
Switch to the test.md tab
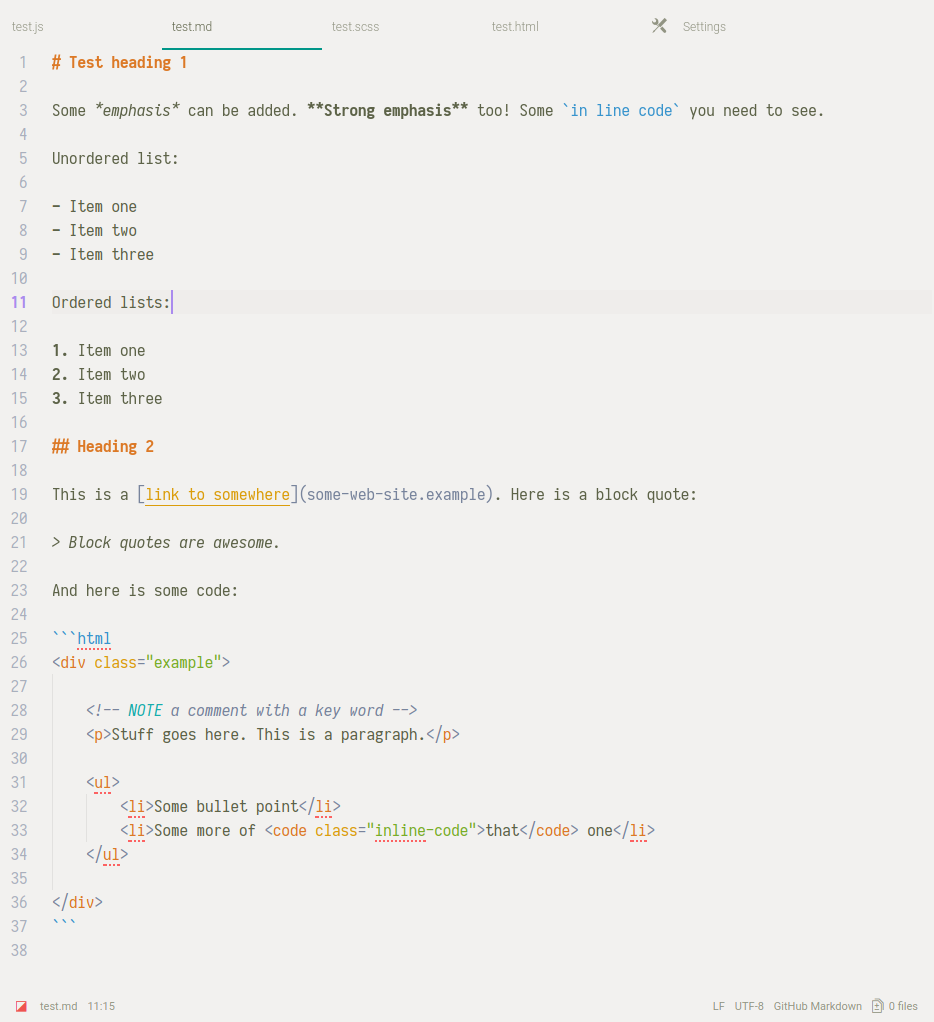click(x=192, y=27)
